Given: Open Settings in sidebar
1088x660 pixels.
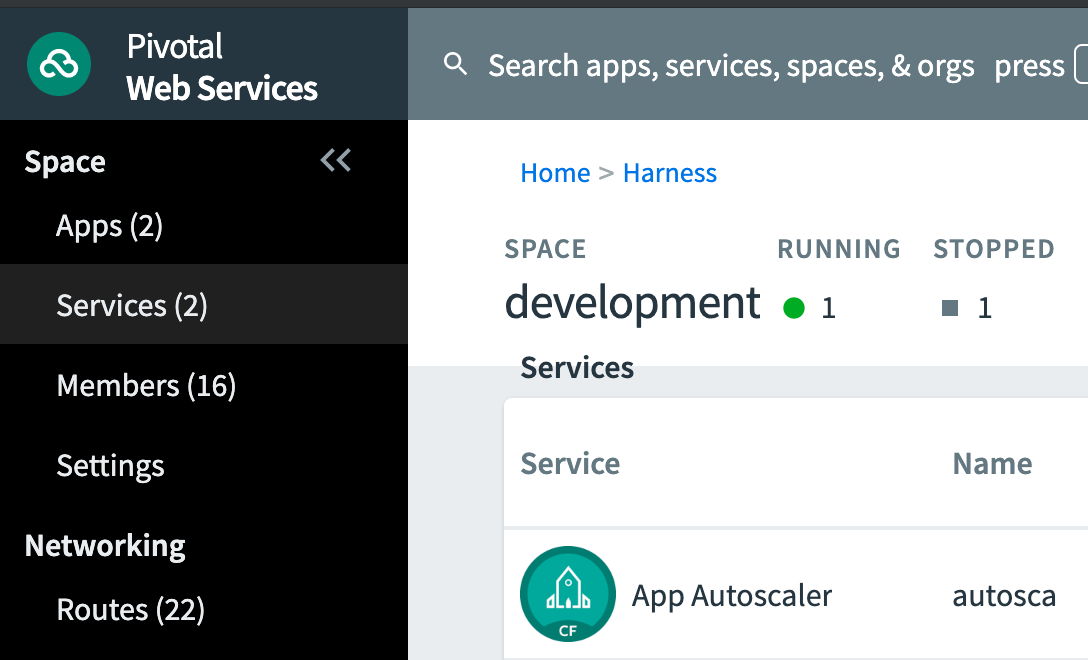Looking at the screenshot, I should (x=110, y=466).
